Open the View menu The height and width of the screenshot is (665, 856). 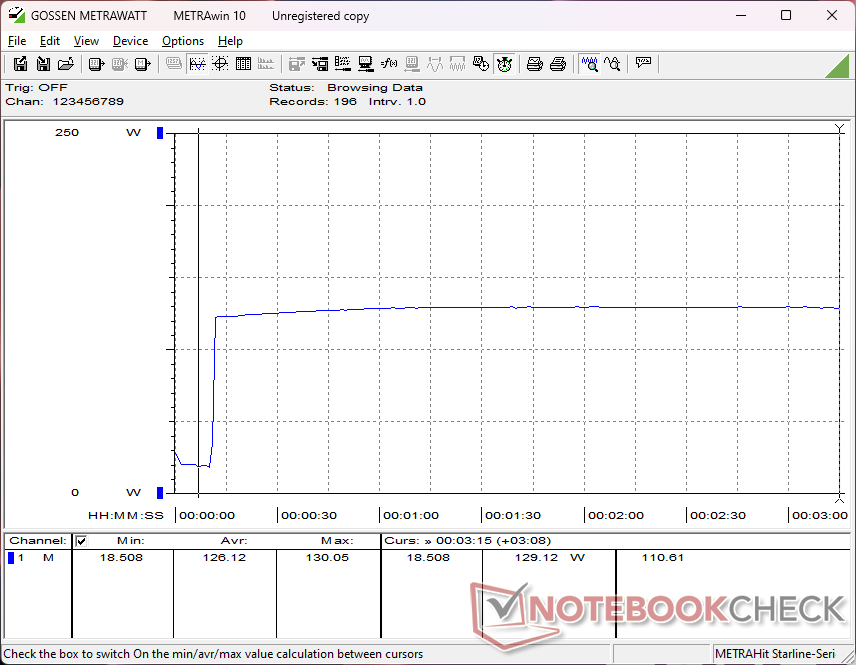tap(86, 41)
